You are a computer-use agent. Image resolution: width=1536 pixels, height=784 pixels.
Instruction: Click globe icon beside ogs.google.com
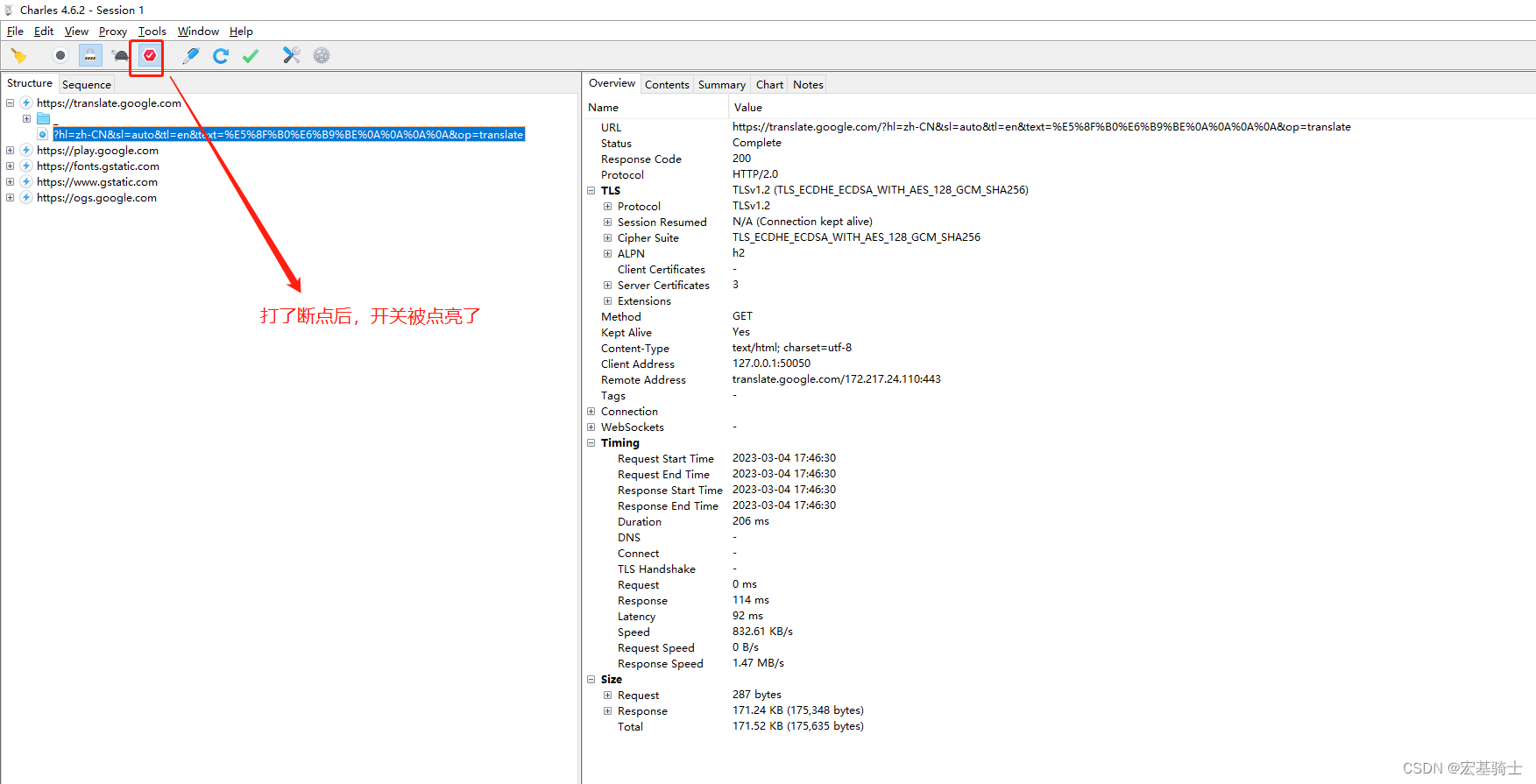pyautogui.click(x=26, y=198)
